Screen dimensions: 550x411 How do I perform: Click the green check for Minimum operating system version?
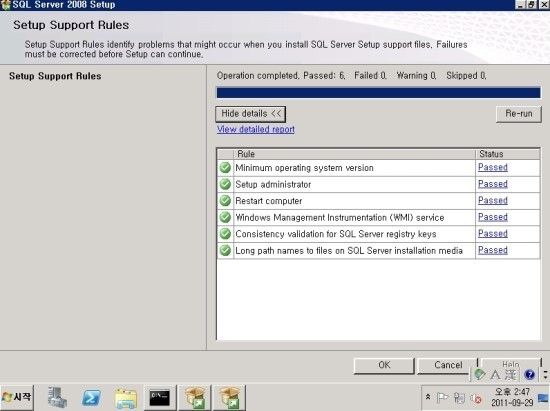coord(225,168)
